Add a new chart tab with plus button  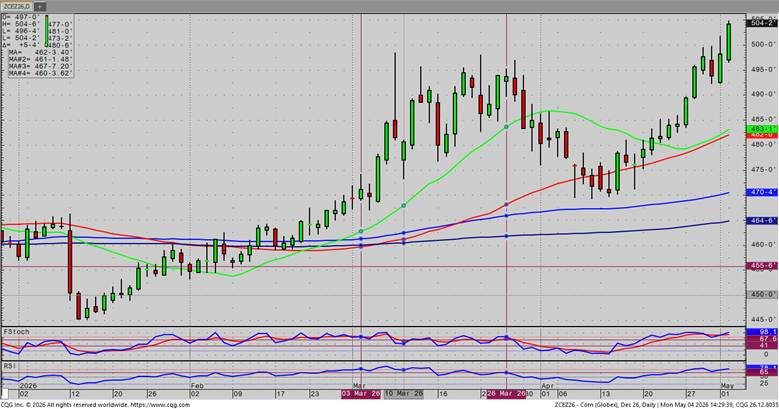pyautogui.click(x=40, y=6)
